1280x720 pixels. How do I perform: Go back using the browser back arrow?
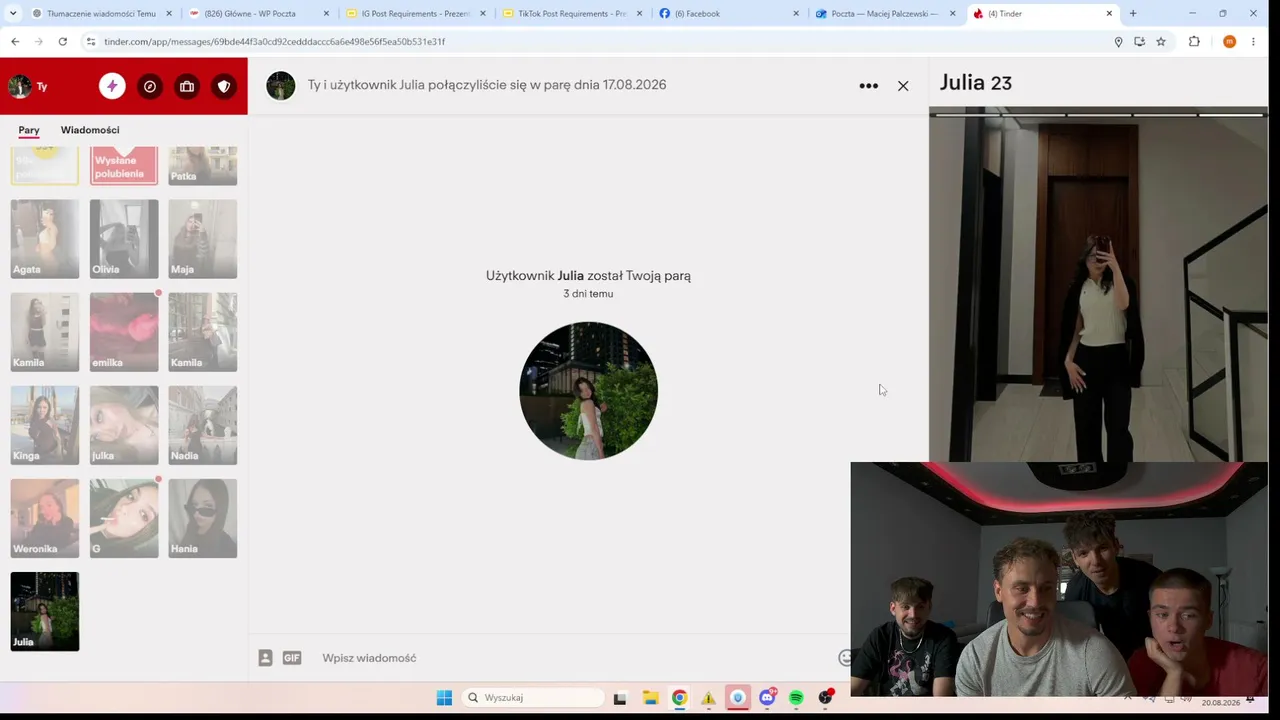[x=15, y=42]
